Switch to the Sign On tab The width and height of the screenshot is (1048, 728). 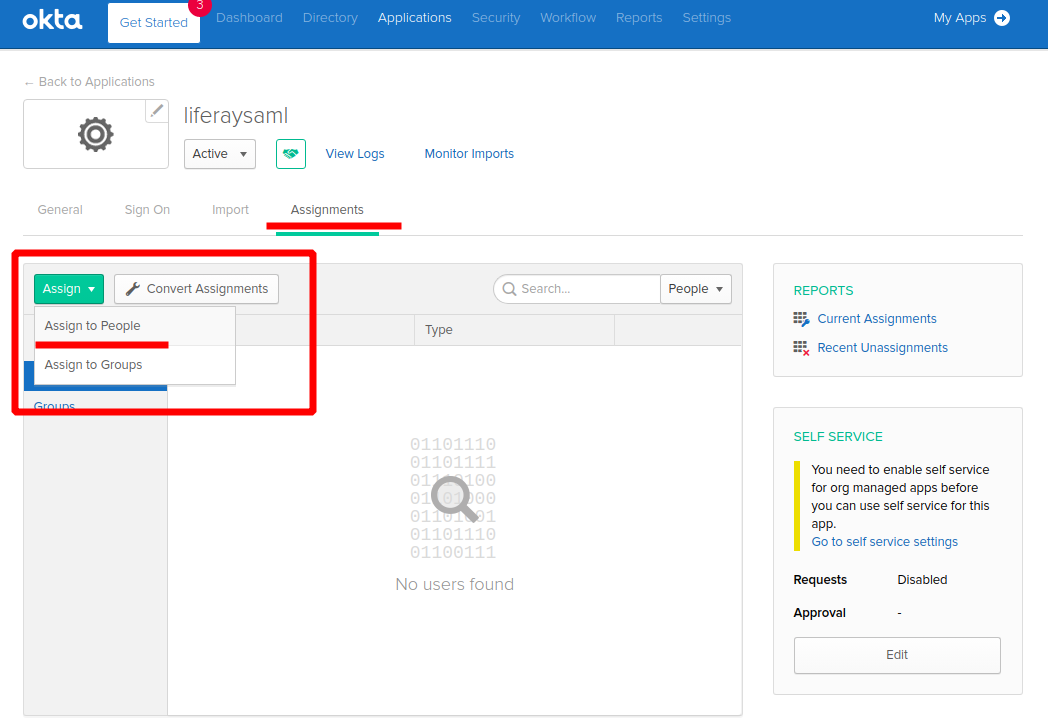pyautogui.click(x=147, y=210)
